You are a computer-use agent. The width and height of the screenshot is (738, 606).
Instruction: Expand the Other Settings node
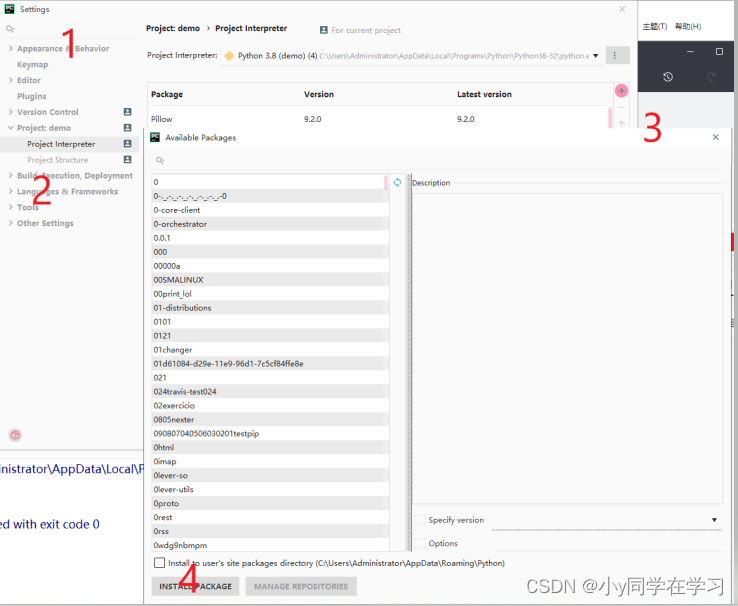pos(10,223)
